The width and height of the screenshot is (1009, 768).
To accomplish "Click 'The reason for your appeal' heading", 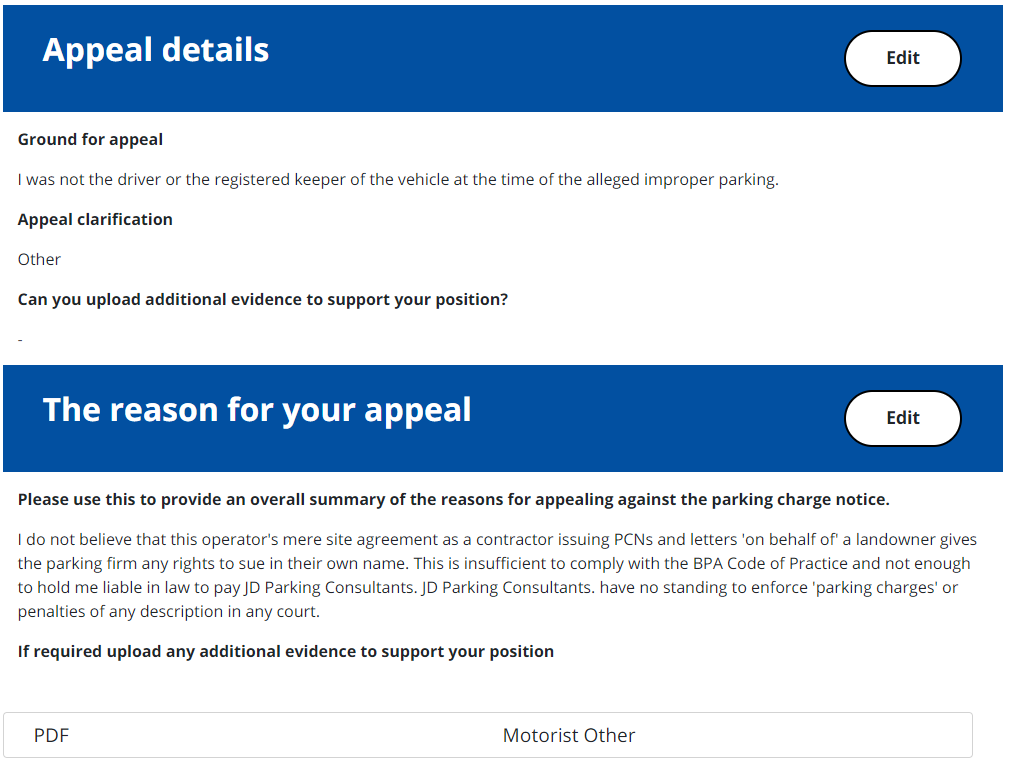I will pyautogui.click(x=257, y=410).
